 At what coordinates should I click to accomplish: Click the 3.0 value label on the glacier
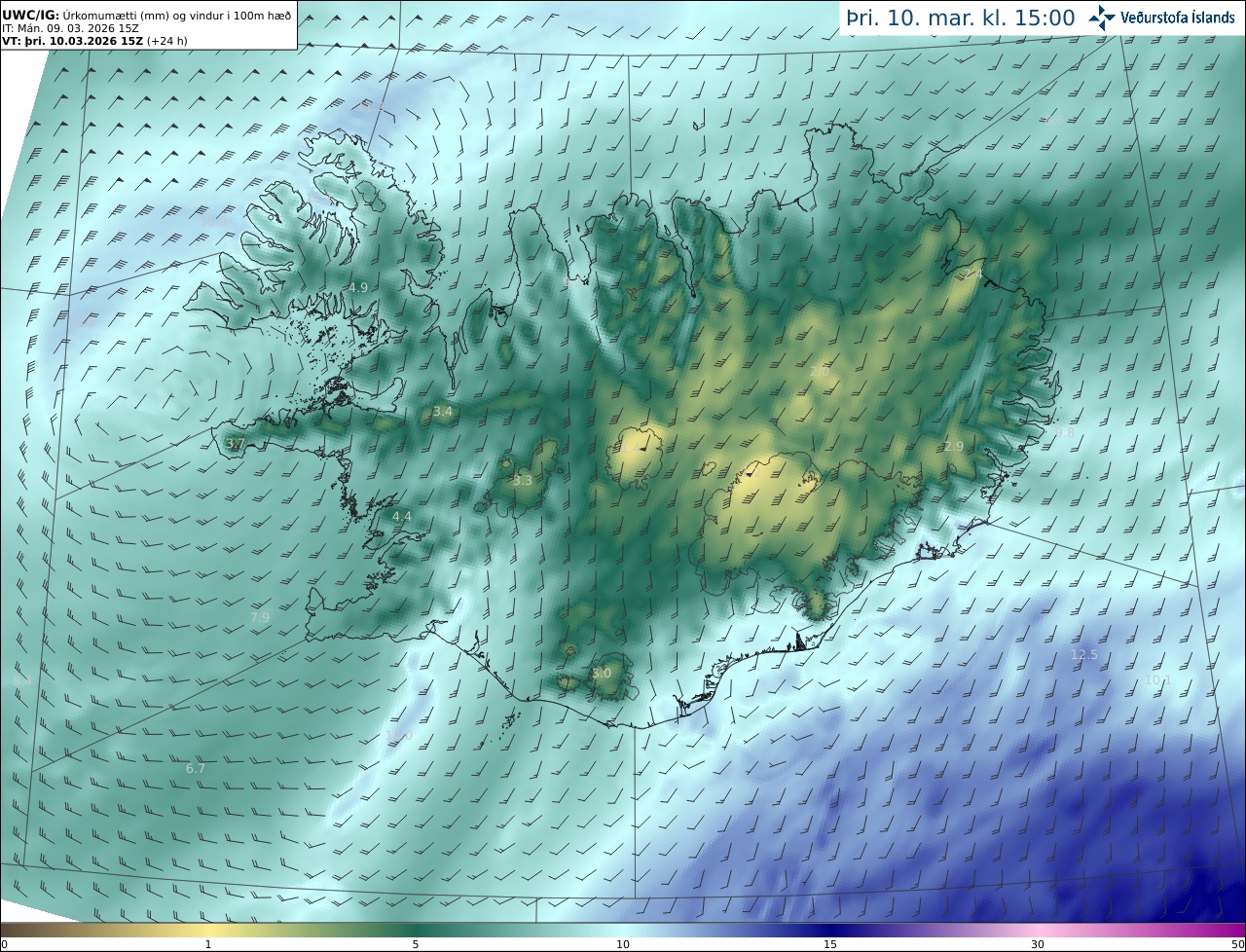pyautogui.click(x=602, y=673)
